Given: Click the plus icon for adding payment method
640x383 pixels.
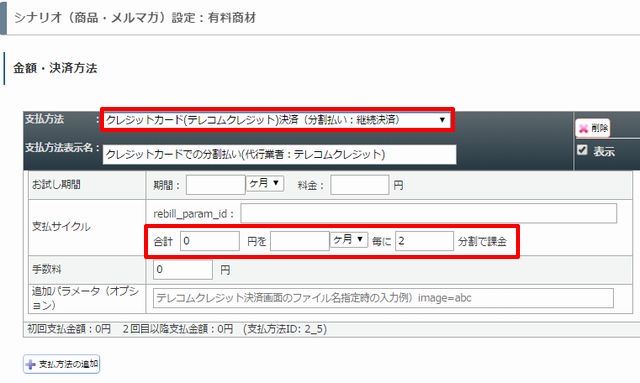Looking at the screenshot, I should click(x=31, y=364).
